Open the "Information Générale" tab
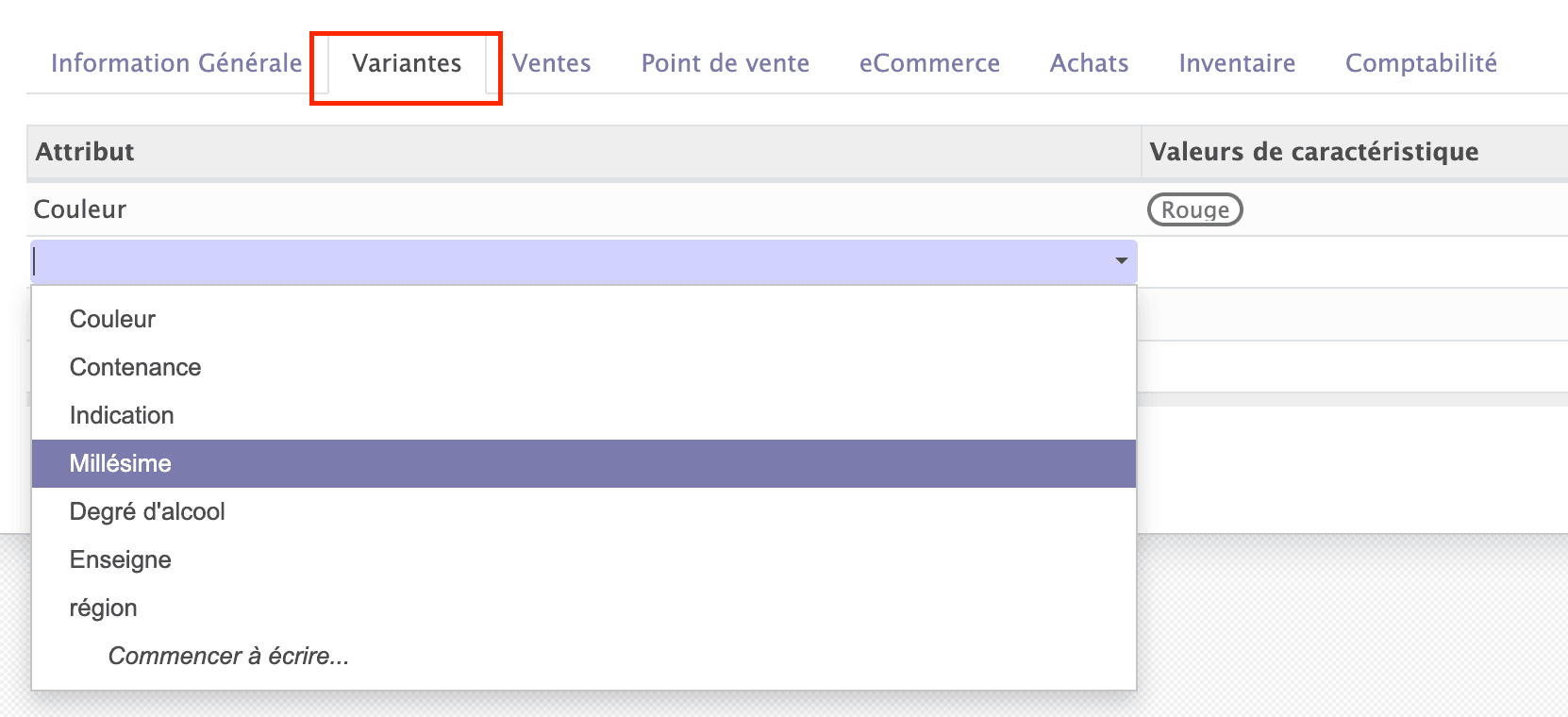 pyautogui.click(x=175, y=63)
